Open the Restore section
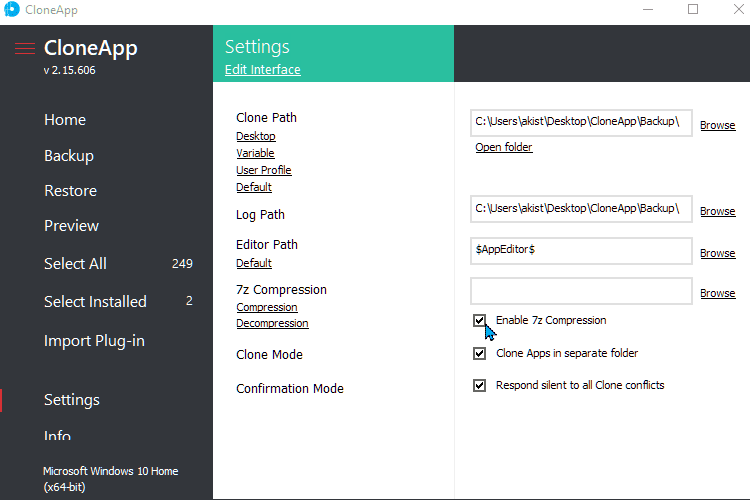This screenshot has width=750, height=500. tap(70, 190)
